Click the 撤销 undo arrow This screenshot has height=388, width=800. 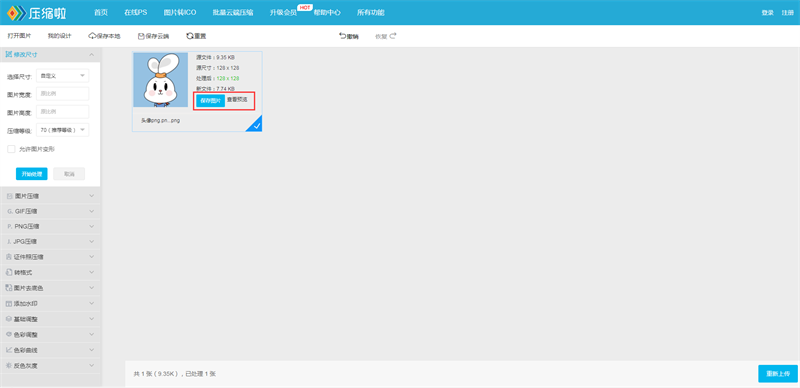pyautogui.click(x=342, y=36)
